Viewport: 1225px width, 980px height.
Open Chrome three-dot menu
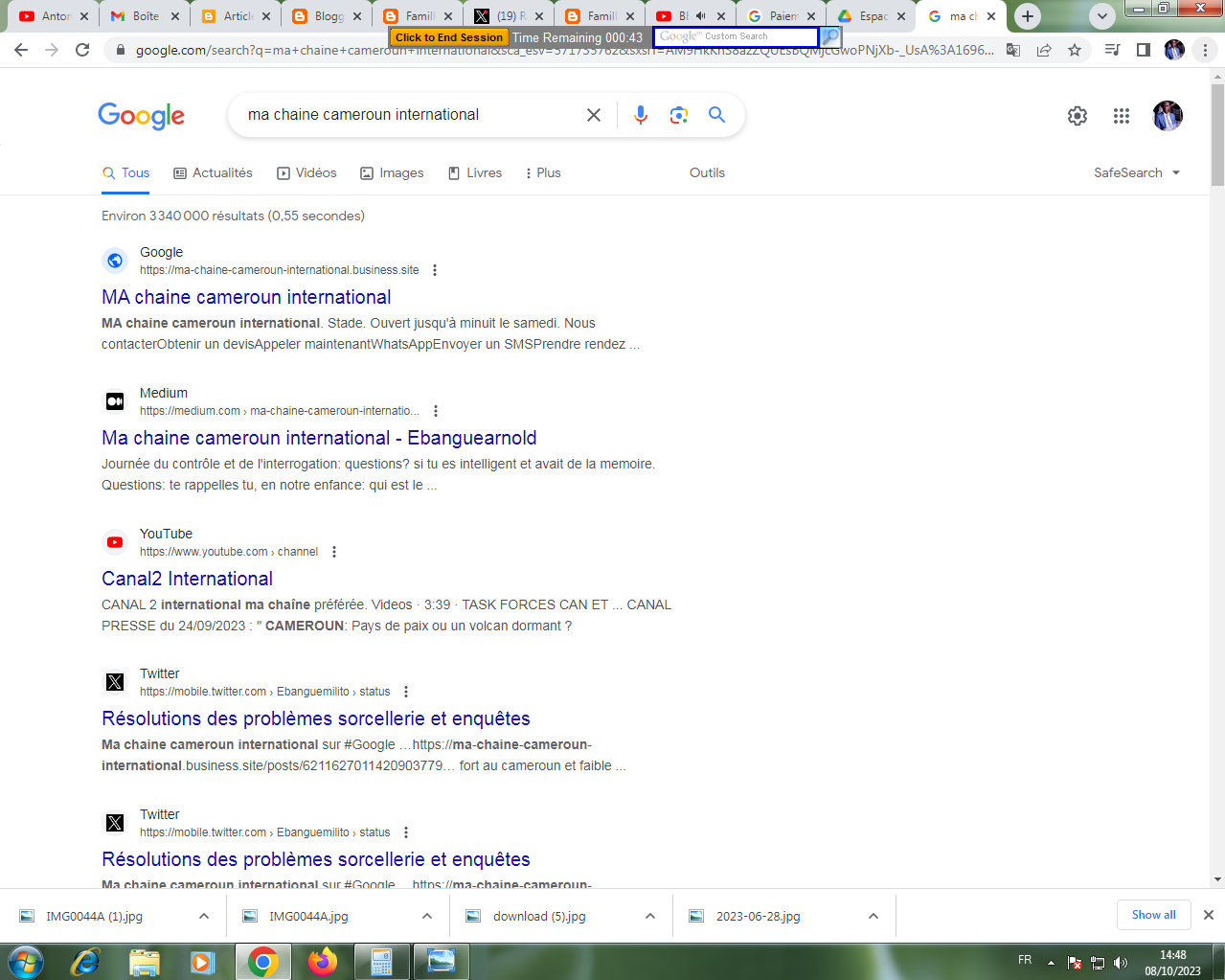[1205, 50]
